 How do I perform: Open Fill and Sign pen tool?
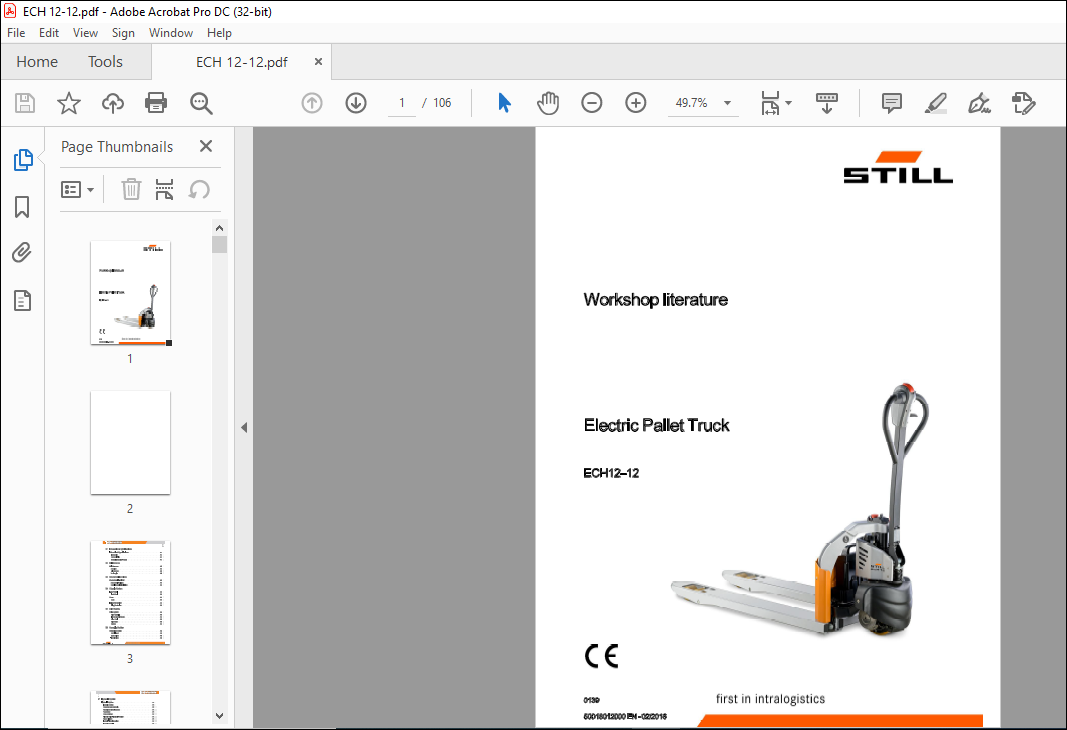[979, 103]
